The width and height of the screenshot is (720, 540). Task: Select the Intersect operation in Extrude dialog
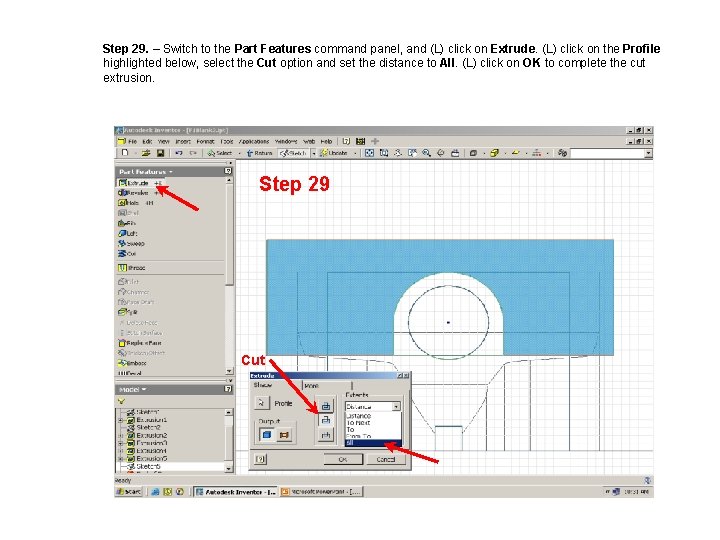326,435
